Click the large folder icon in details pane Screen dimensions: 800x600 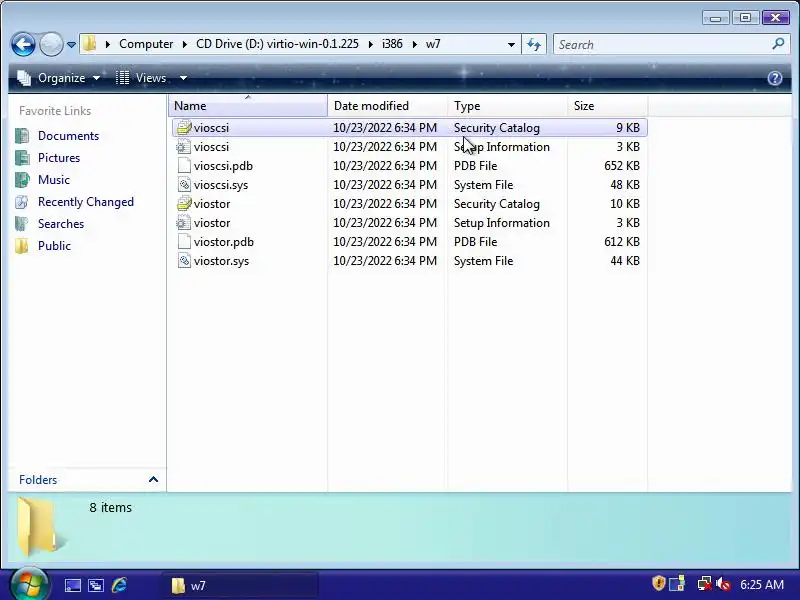pyautogui.click(x=40, y=527)
